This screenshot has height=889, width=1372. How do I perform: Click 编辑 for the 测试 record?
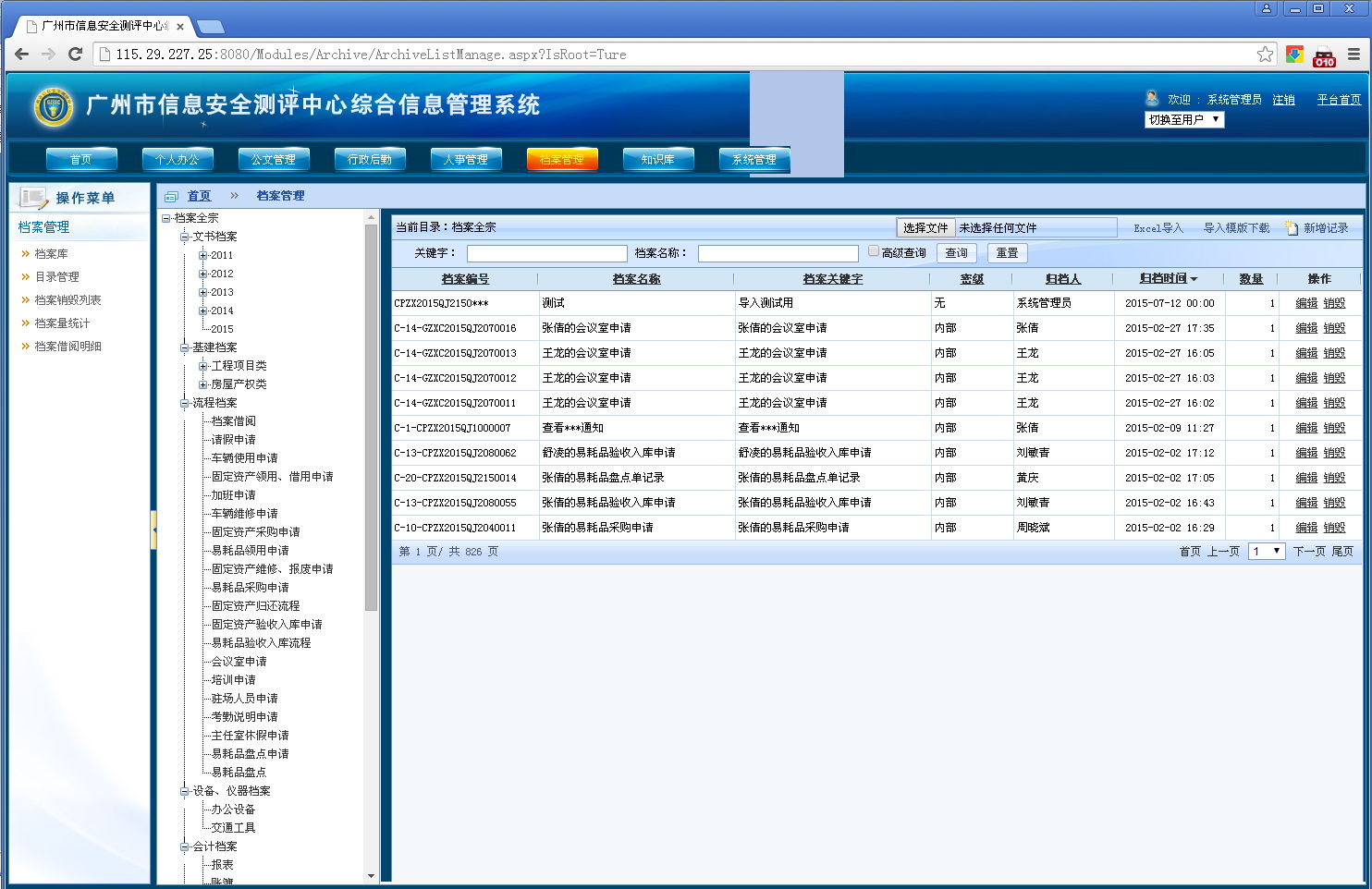click(1306, 303)
